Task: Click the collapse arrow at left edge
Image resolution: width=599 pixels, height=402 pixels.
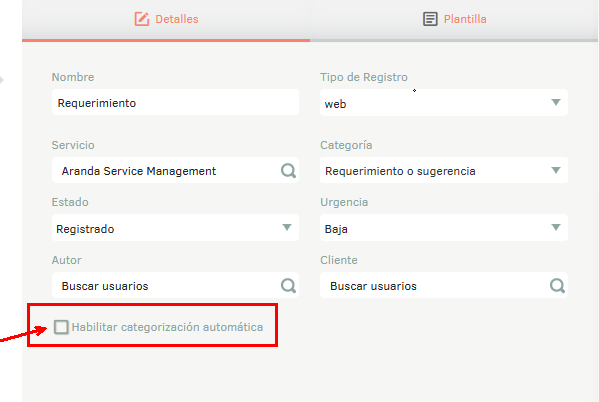Action: tap(2, 80)
